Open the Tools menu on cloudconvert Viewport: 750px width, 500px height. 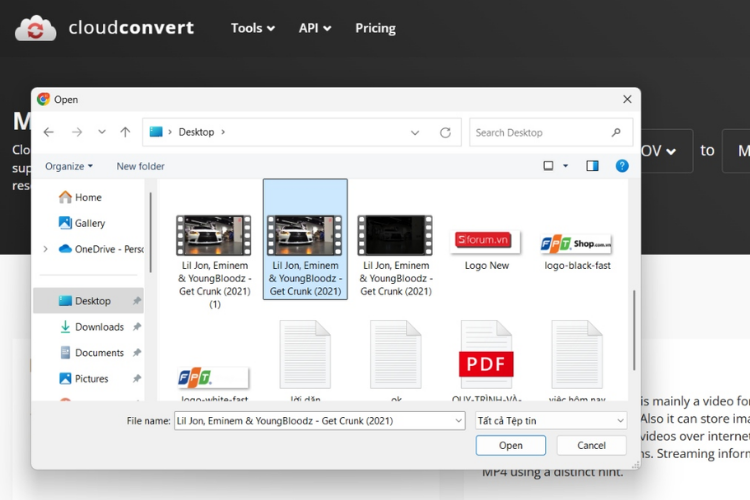[253, 28]
